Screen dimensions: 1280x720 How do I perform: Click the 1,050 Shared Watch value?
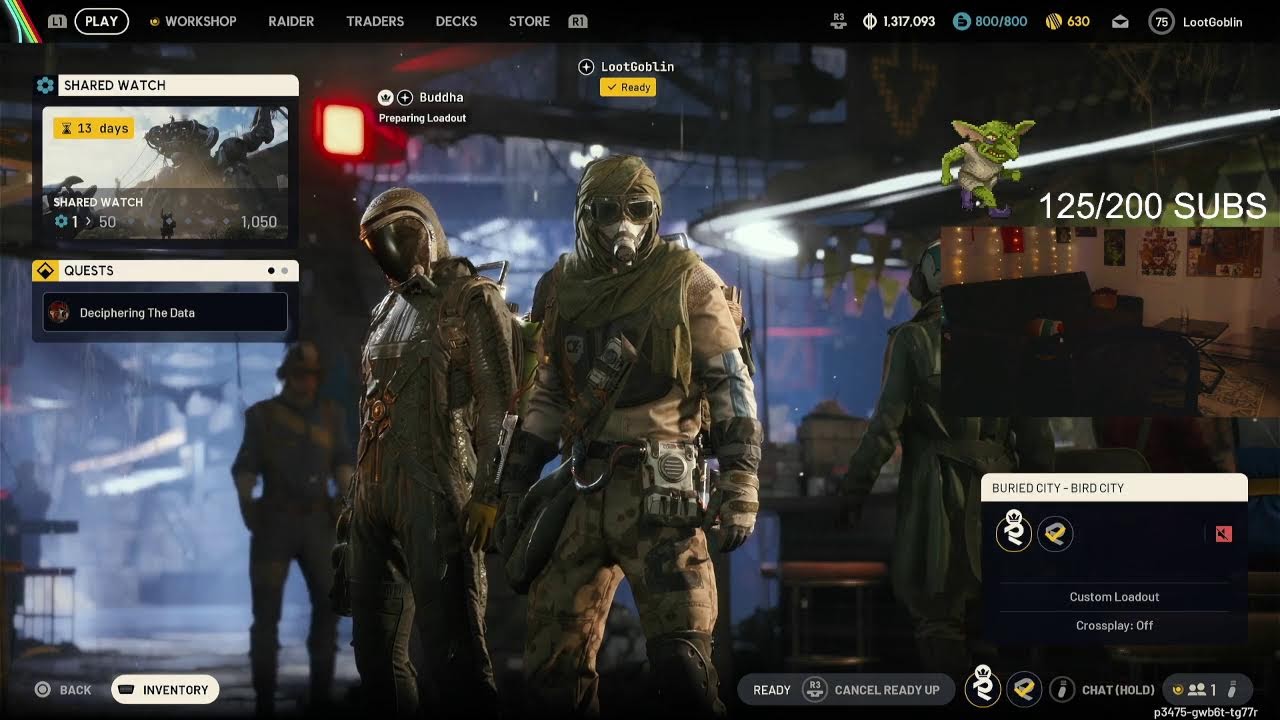(x=259, y=222)
